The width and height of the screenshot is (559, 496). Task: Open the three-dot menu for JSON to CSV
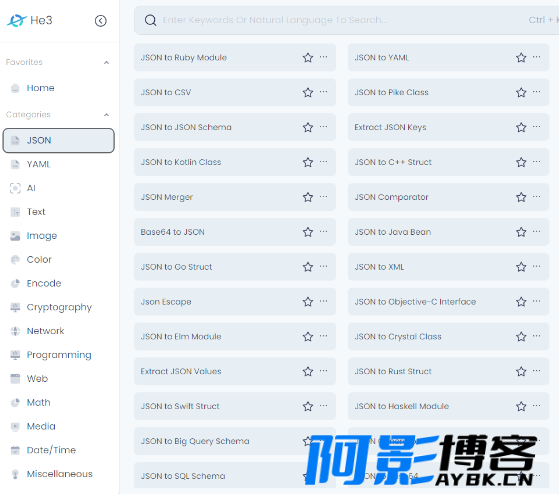click(x=323, y=92)
